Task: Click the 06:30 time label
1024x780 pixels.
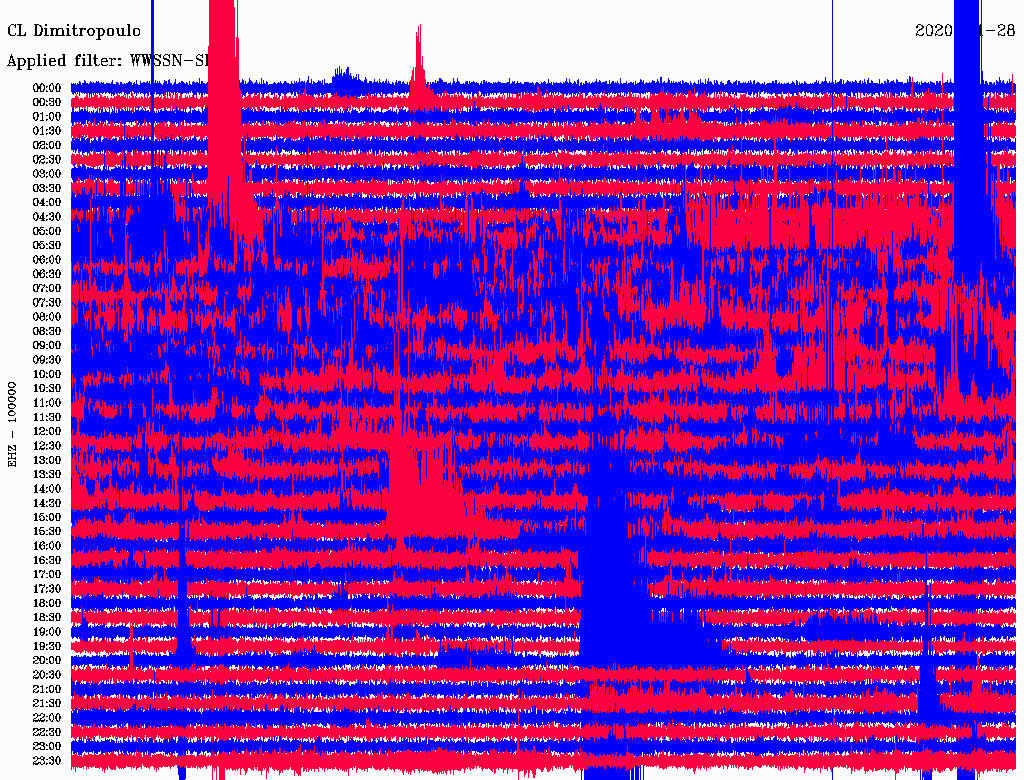Action: 47,274
